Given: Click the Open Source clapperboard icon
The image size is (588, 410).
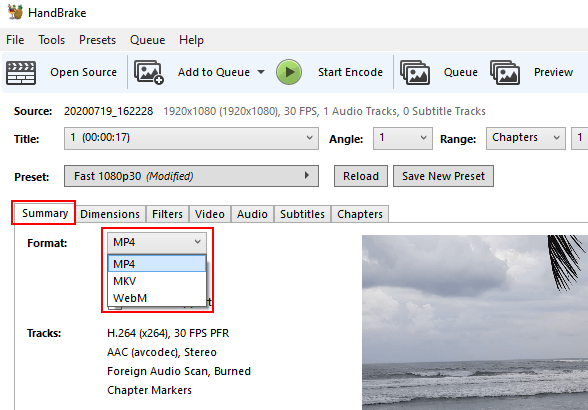Looking at the screenshot, I should [21, 72].
